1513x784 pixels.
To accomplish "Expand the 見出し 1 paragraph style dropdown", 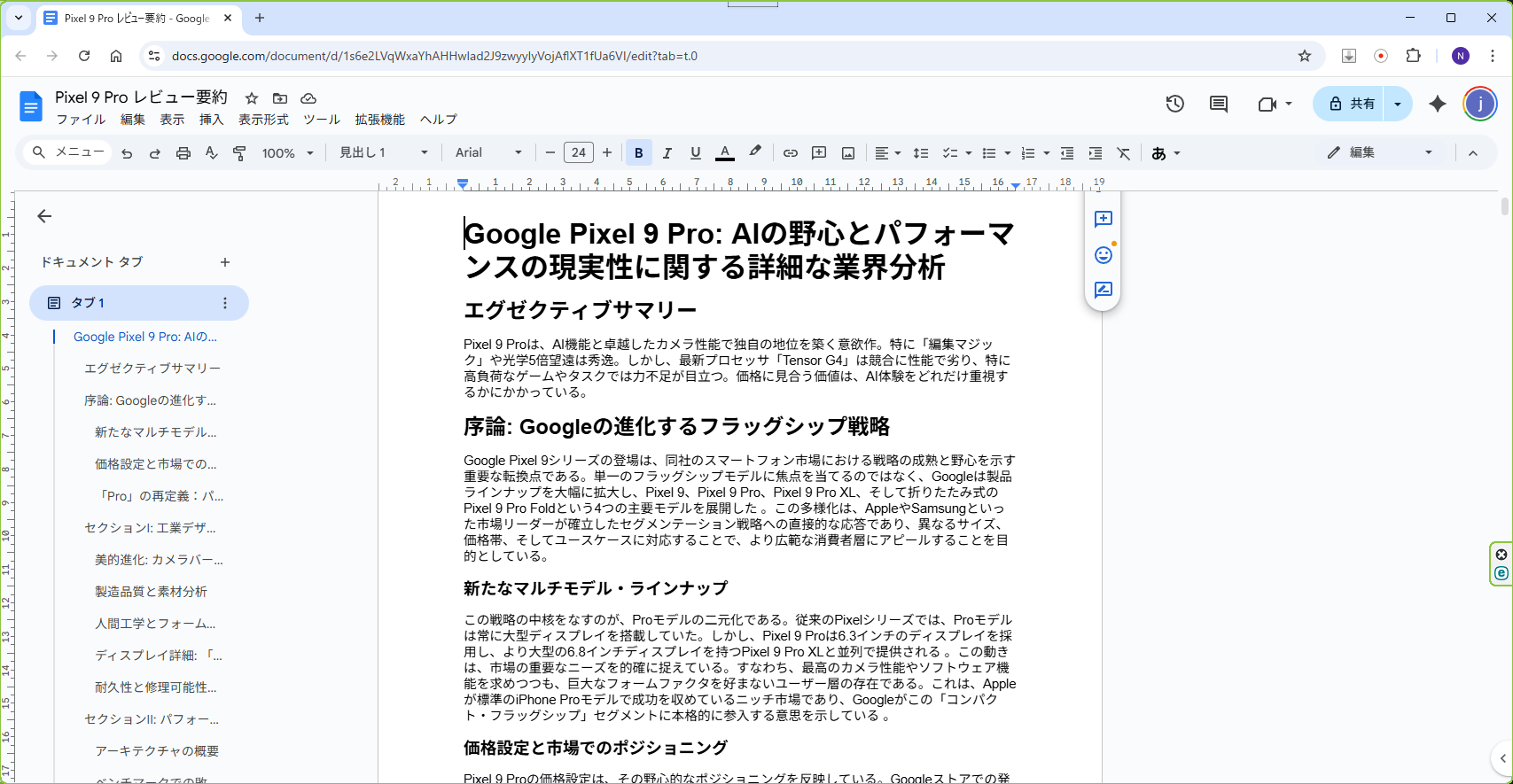I will [x=383, y=153].
